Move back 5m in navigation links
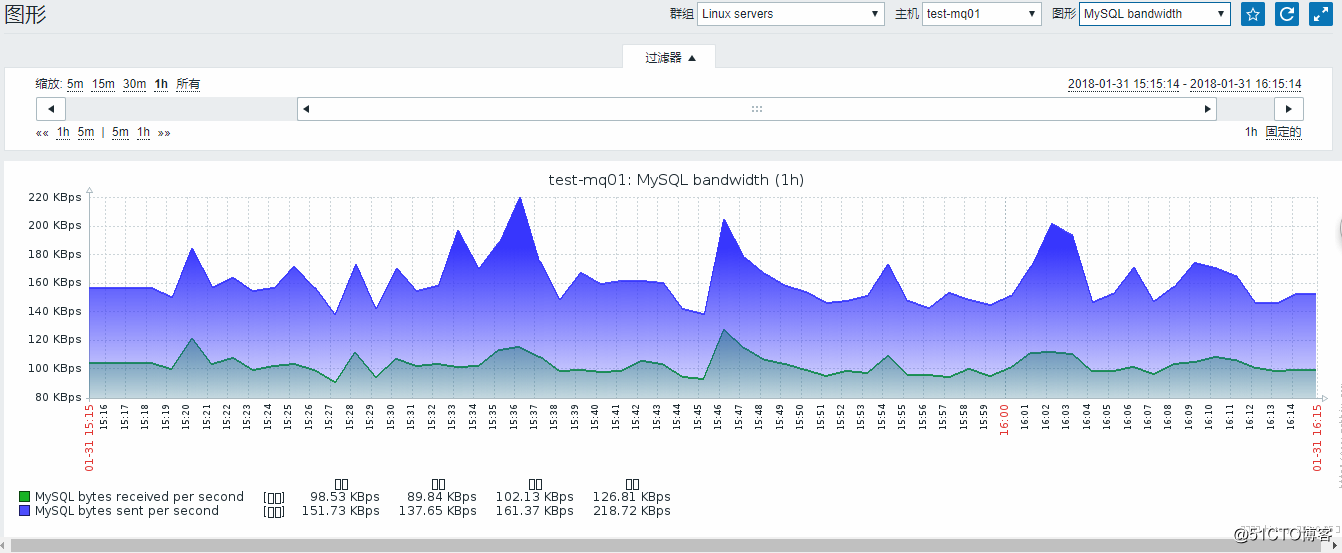The height and width of the screenshot is (553, 1342). (x=86, y=132)
